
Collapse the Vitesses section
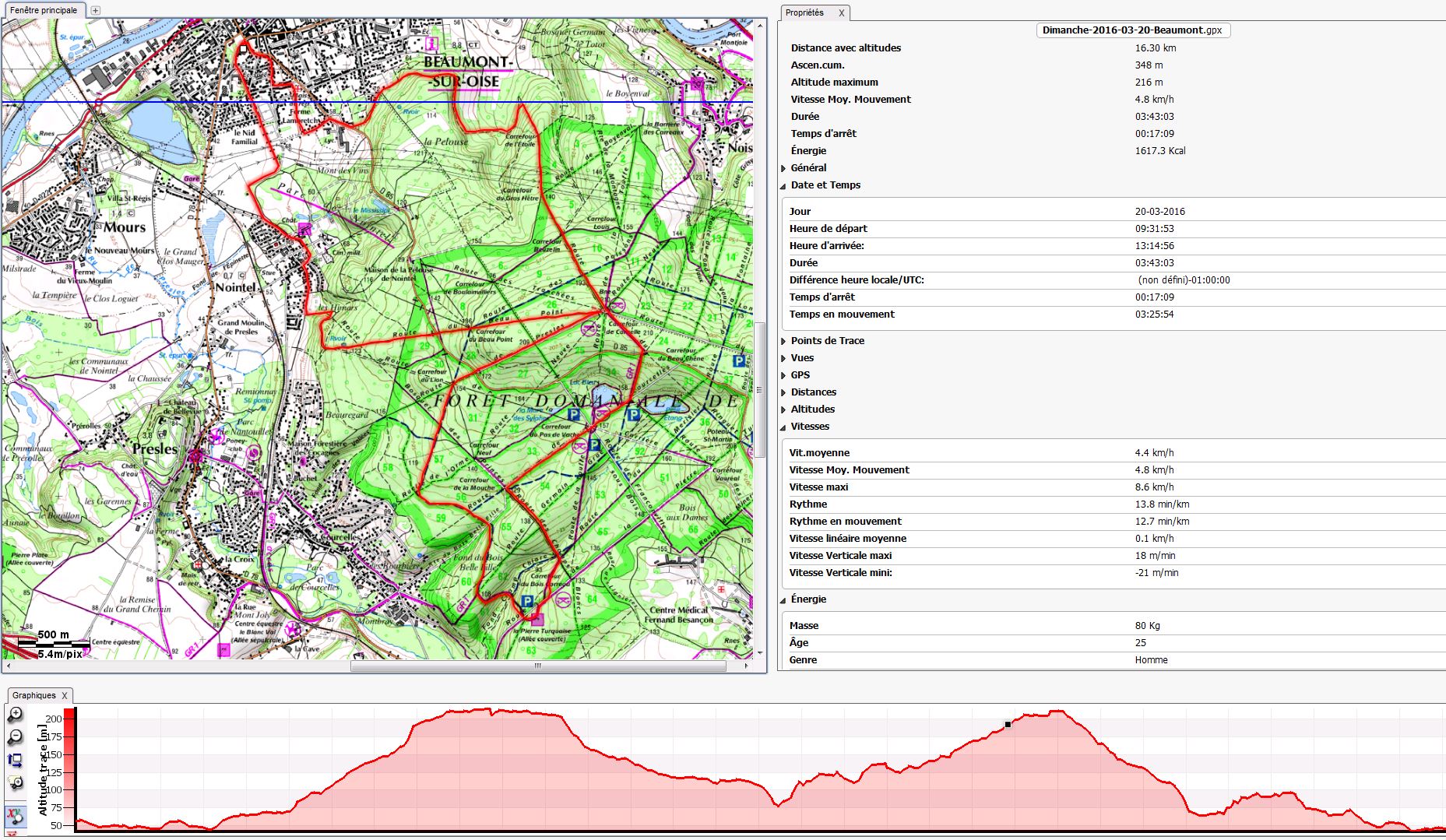[x=784, y=427]
